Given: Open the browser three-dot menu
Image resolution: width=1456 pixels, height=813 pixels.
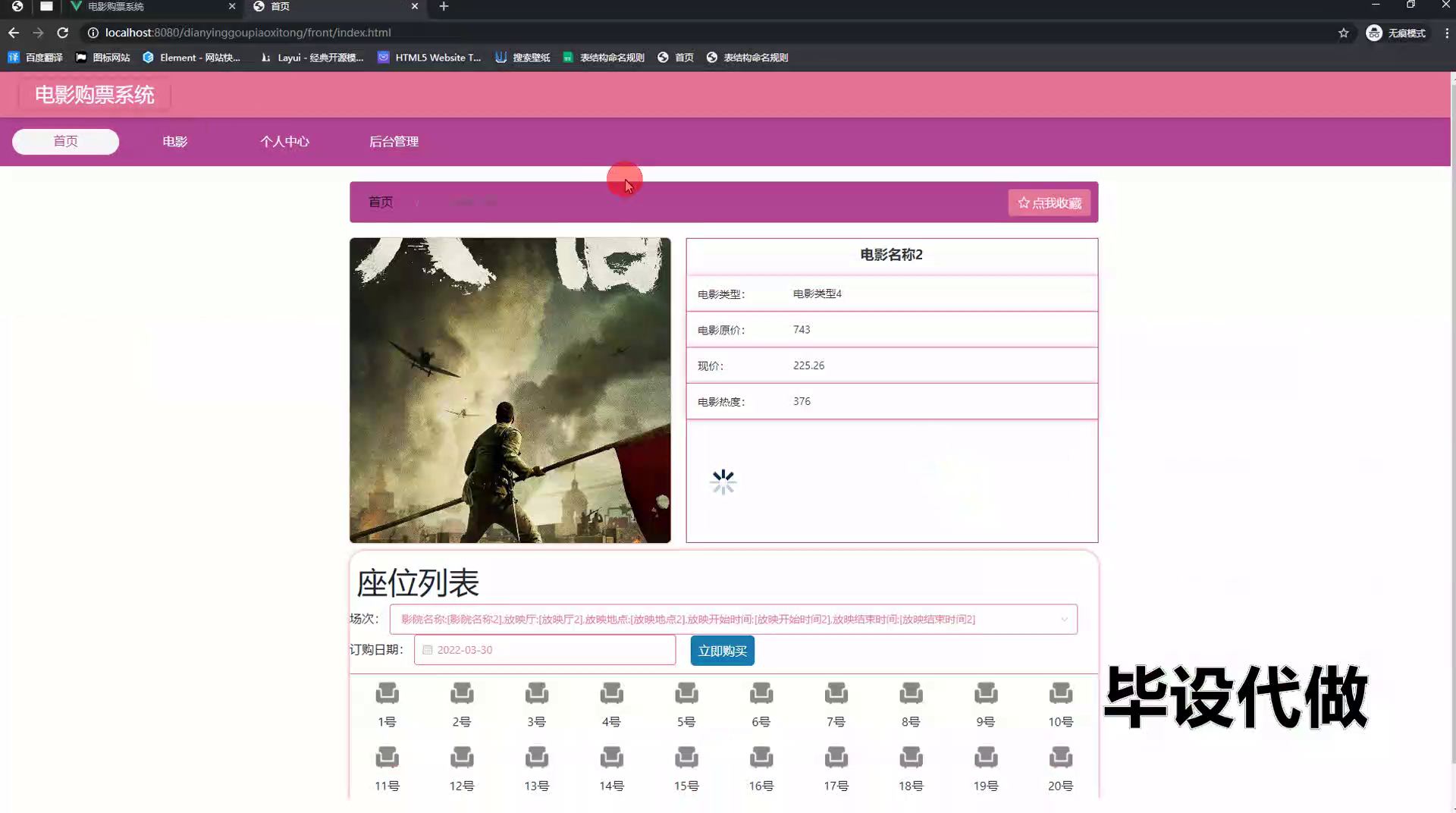Looking at the screenshot, I should coord(1446,33).
